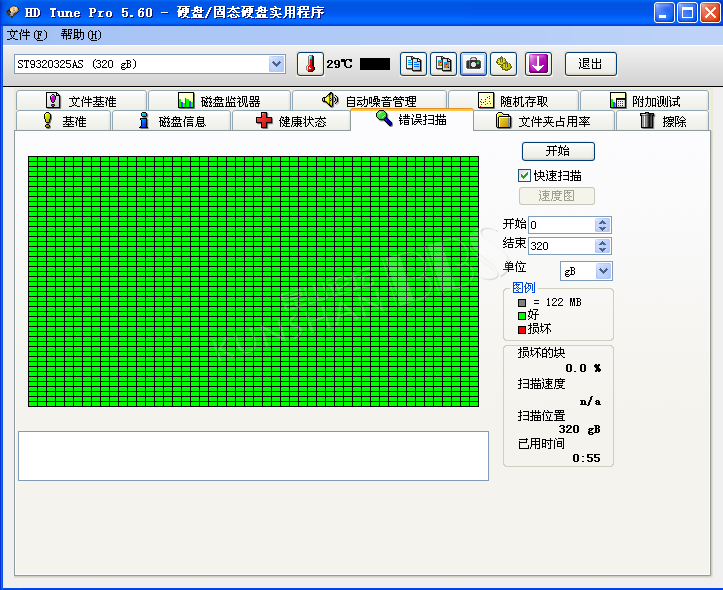Click the 320 gB scan position value
723x590 pixels.
coord(579,429)
